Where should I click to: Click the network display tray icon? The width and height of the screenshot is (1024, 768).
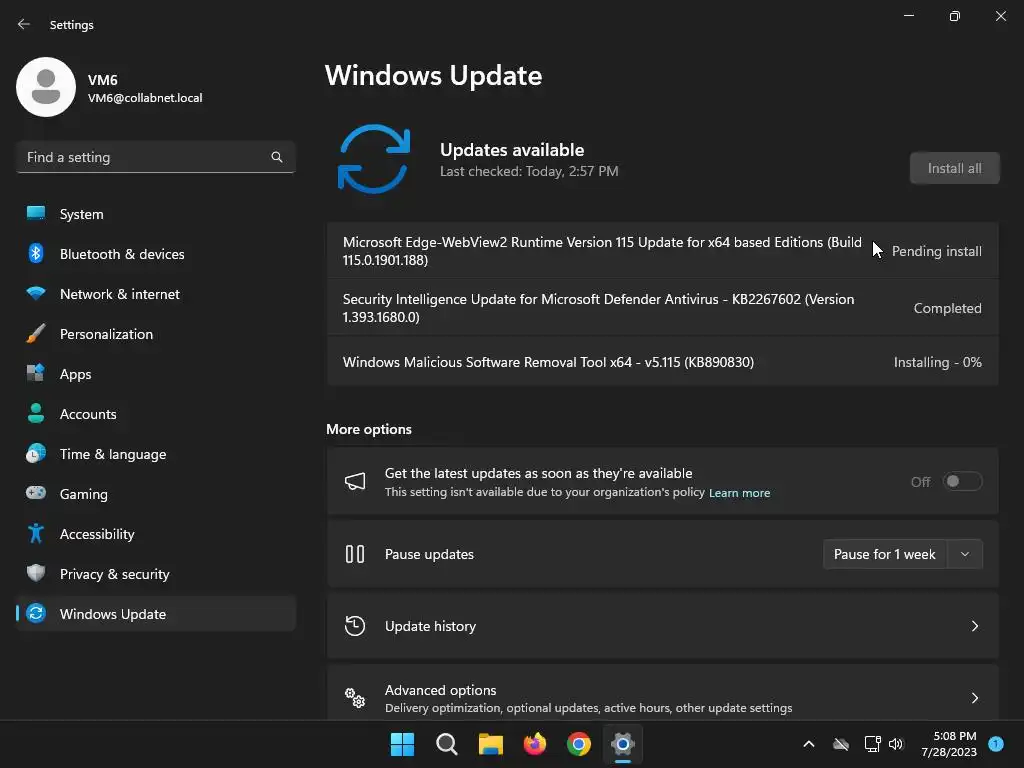point(872,744)
